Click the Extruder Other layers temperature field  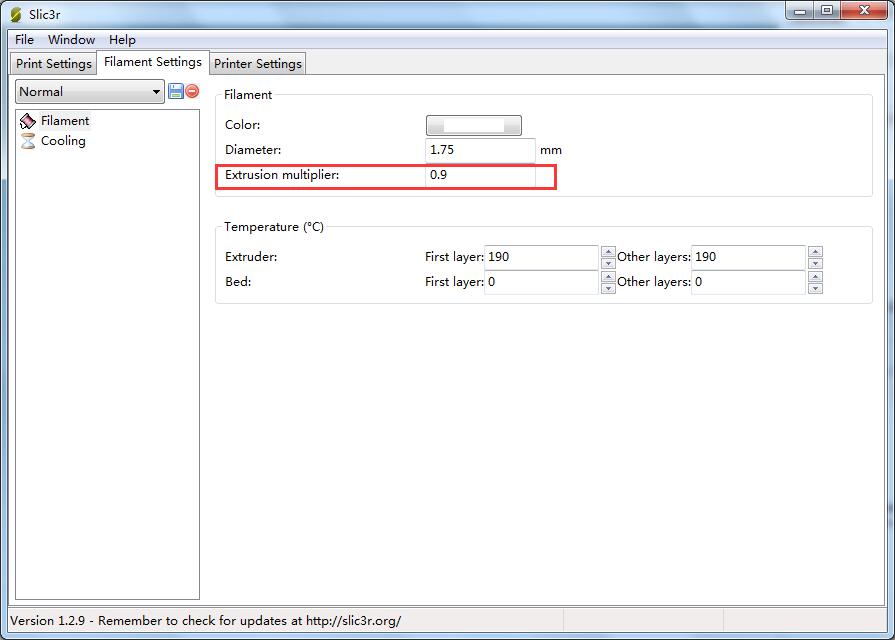pyautogui.click(x=748, y=257)
